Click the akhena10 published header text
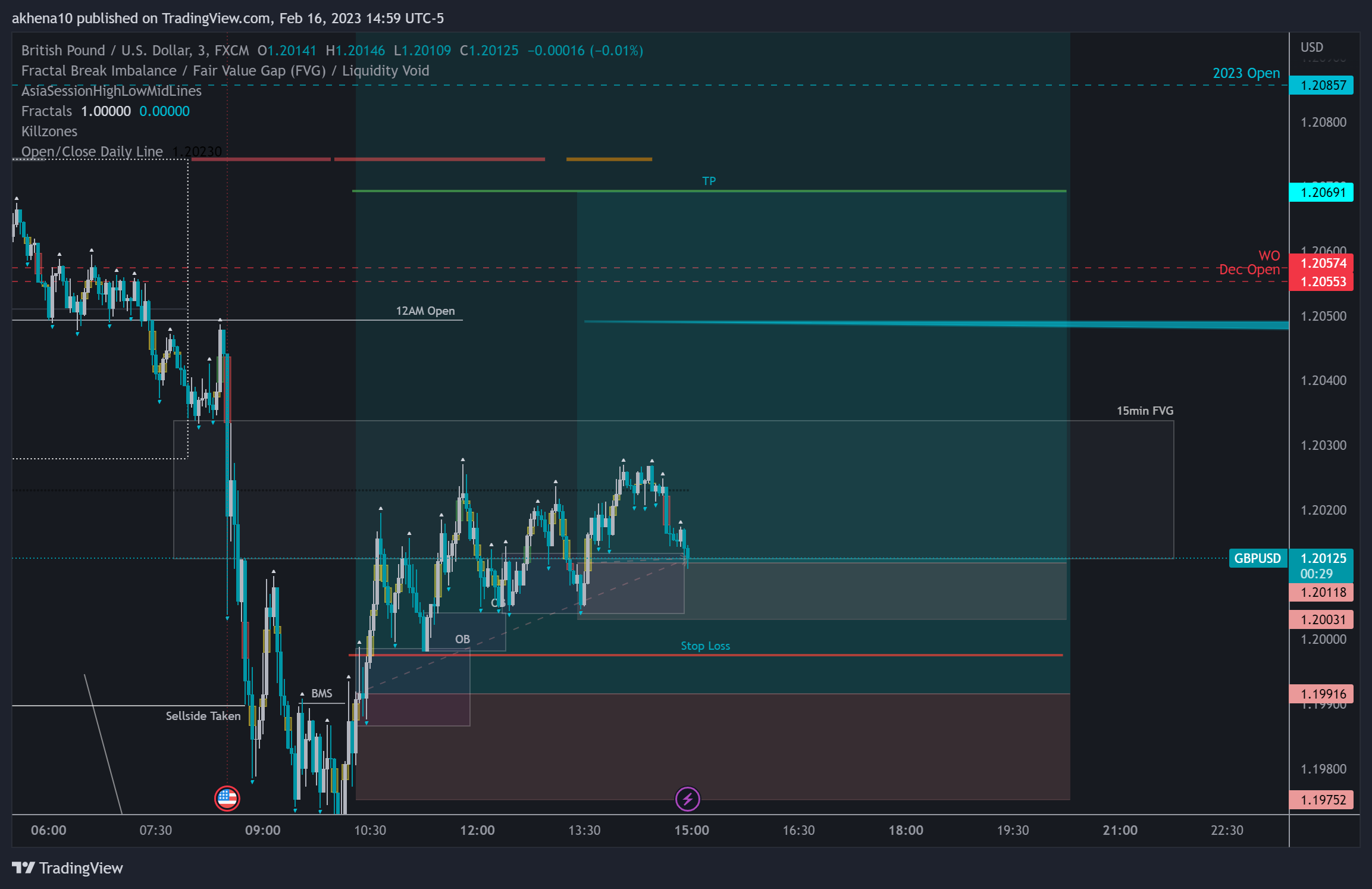The height and width of the screenshot is (889, 1372). [228, 18]
